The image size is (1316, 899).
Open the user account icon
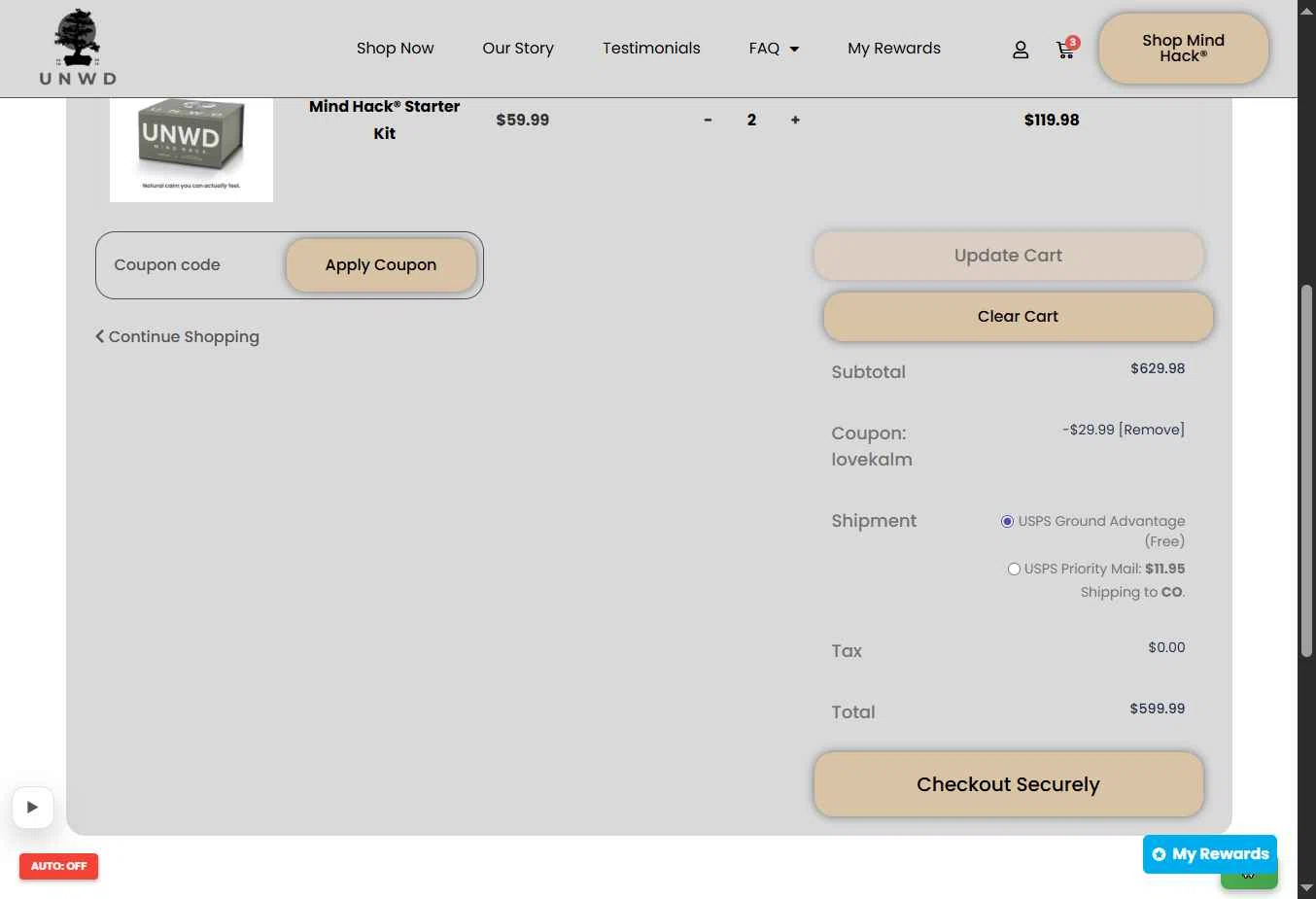coord(1021,50)
